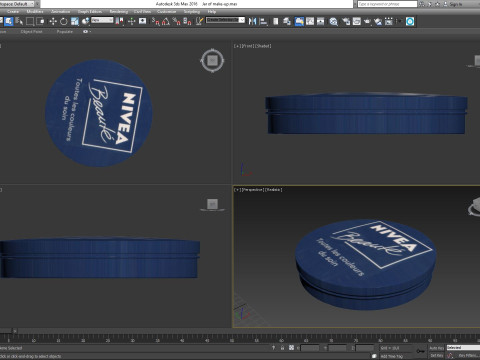Toggle Scene Explorer icon
The height and width of the screenshot is (360, 480).
(x=276, y=21)
